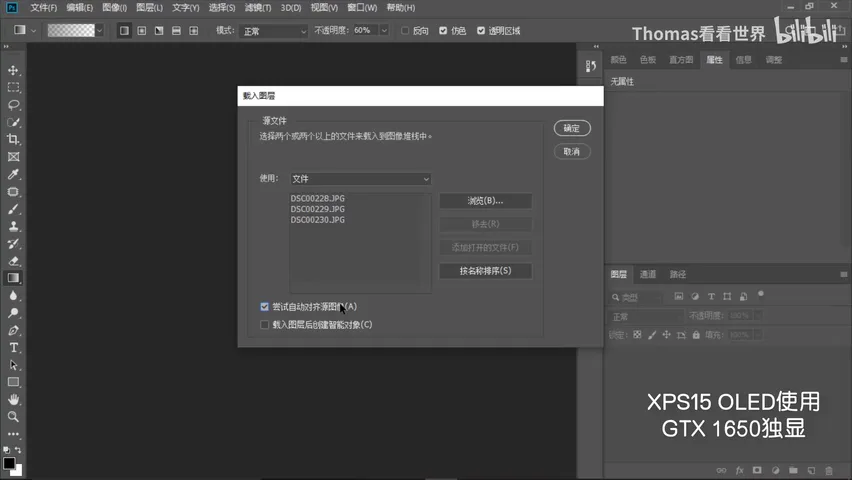
Task: Open the opacity 60% dropdown arrow
Action: point(384,31)
